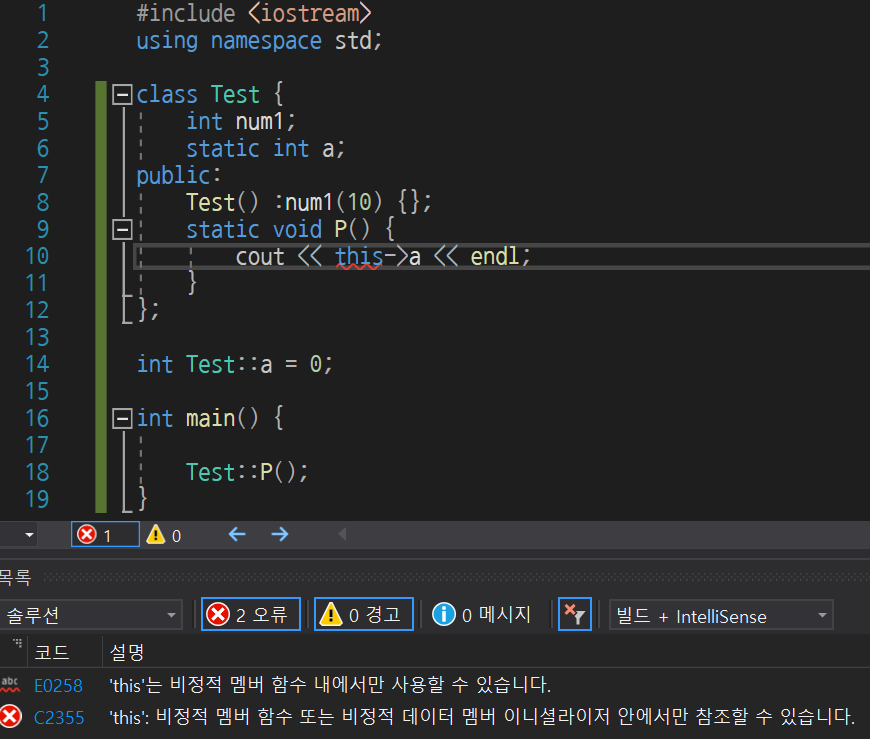Click 'int Test::a = 0;' on line 14
Viewport: 870px width, 739px height.
point(235,365)
